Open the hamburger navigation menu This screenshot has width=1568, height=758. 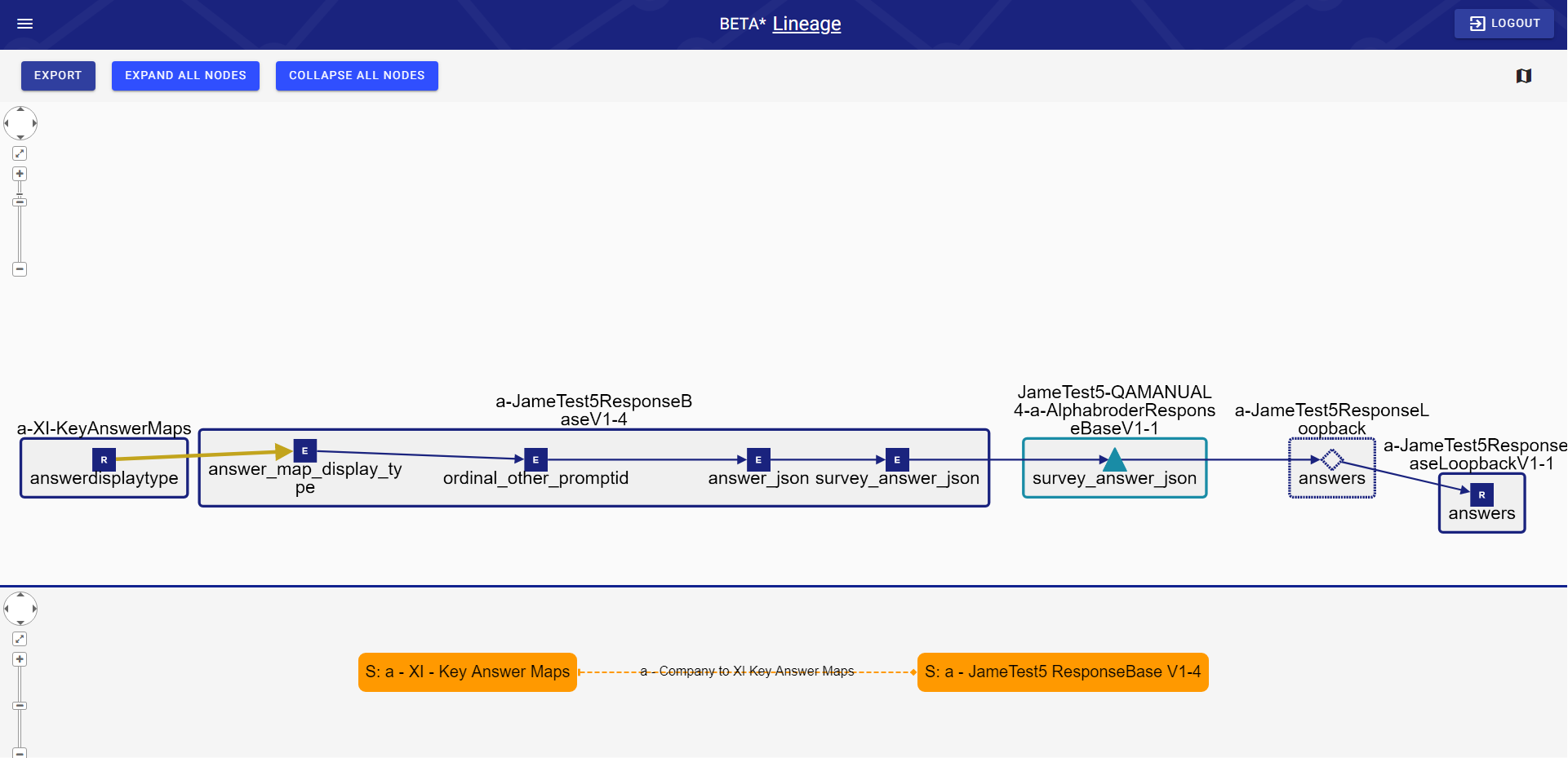25,24
